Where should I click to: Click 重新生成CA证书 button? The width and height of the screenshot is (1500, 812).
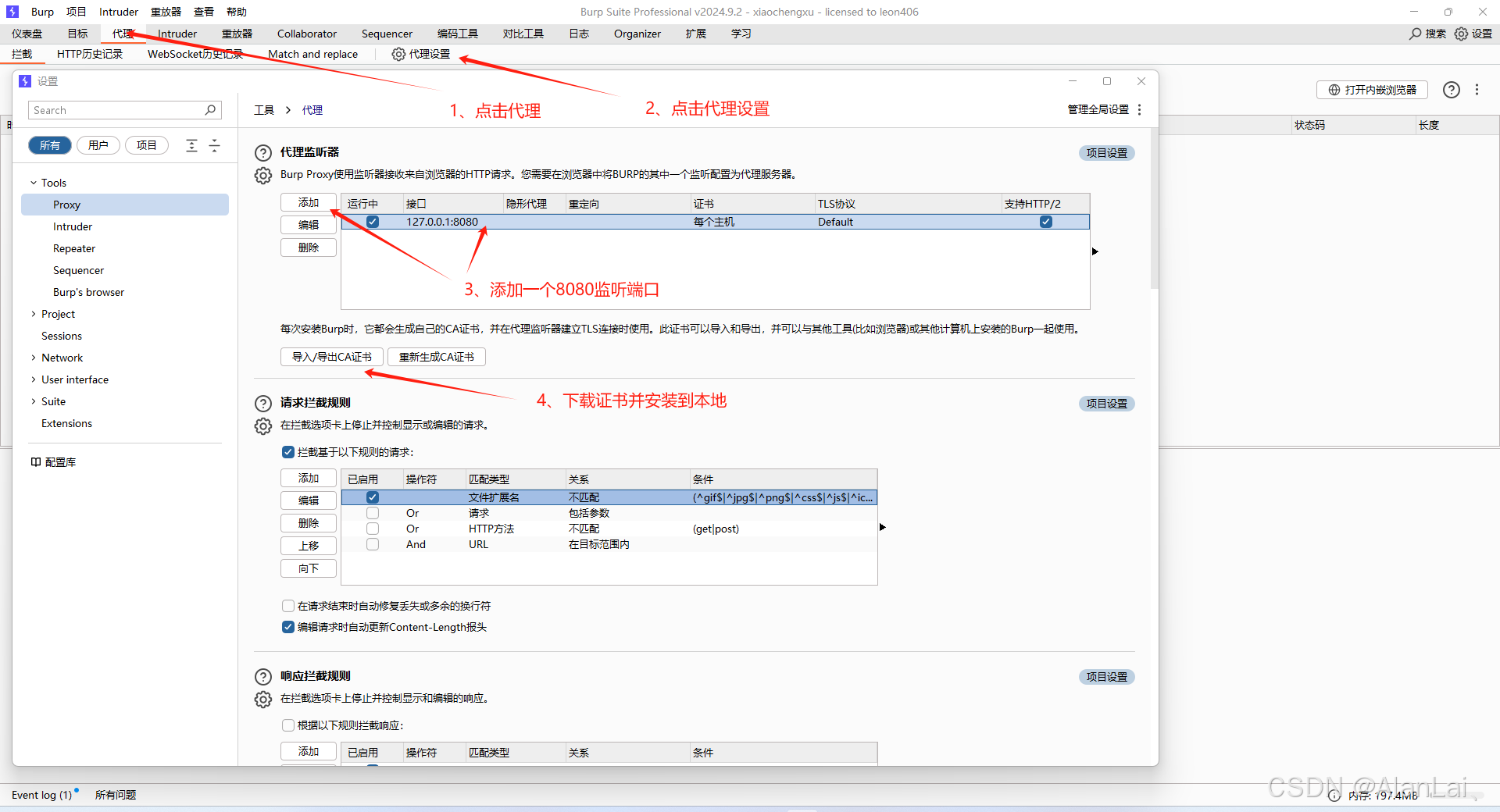tap(437, 357)
